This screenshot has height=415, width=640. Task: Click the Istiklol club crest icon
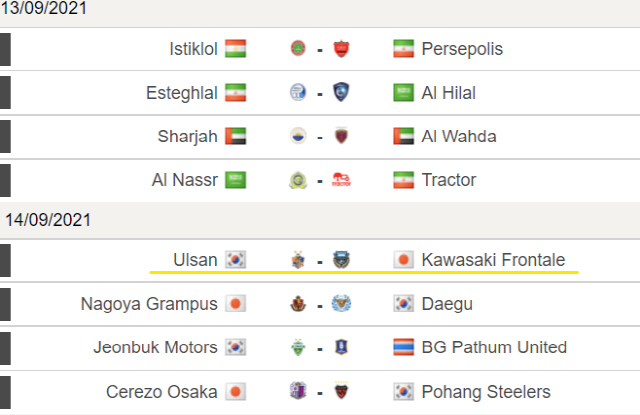tap(298, 49)
